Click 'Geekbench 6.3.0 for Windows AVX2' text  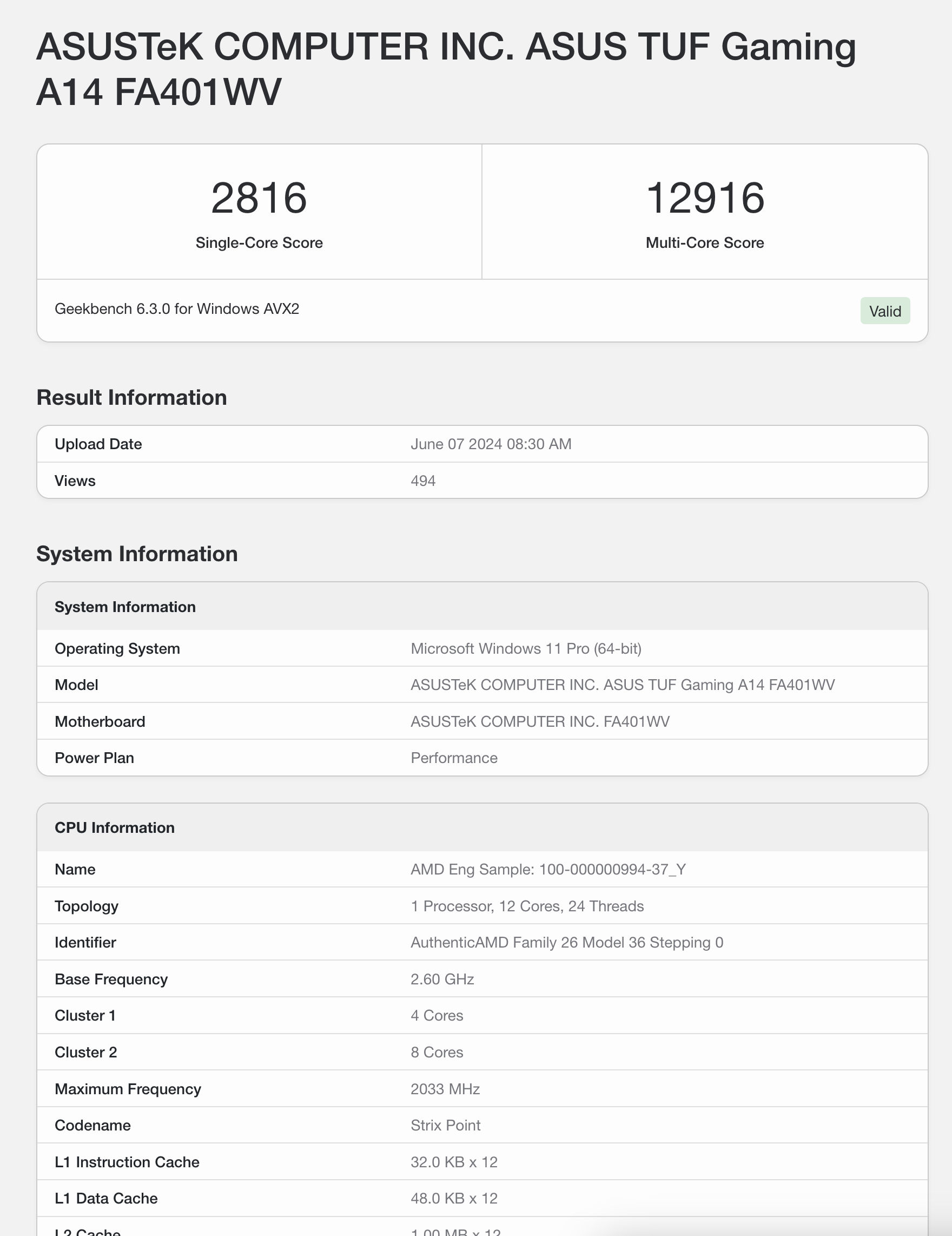(177, 309)
